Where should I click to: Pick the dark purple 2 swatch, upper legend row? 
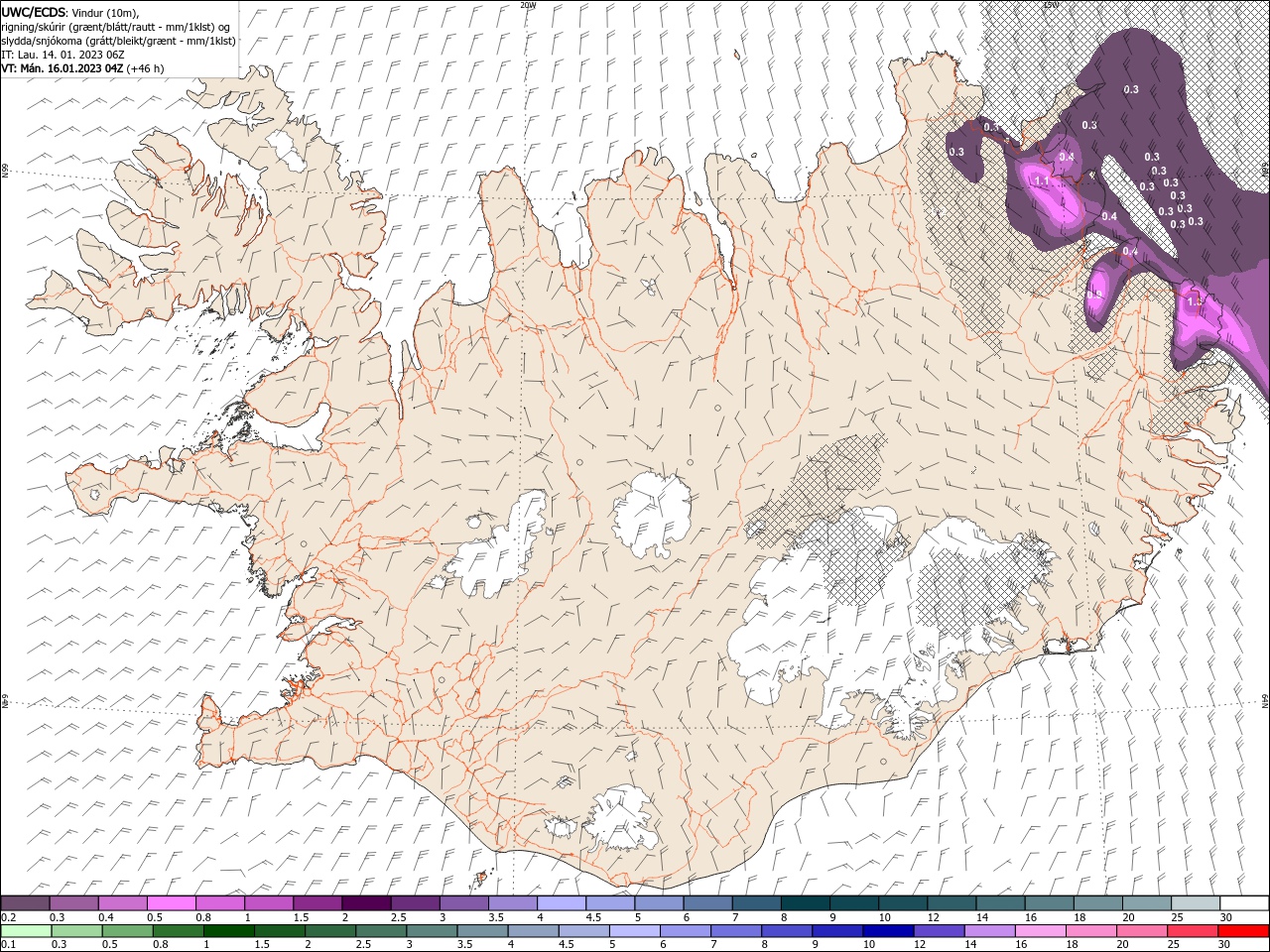click(365, 903)
